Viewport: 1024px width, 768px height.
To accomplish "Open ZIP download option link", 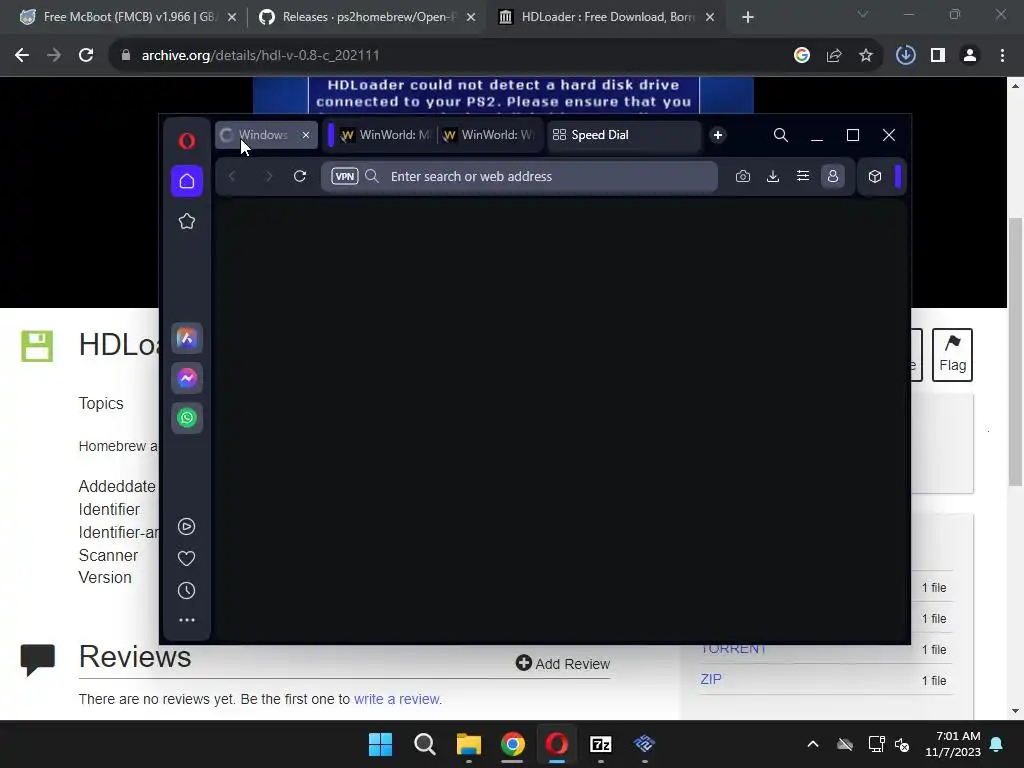I will (711, 679).
